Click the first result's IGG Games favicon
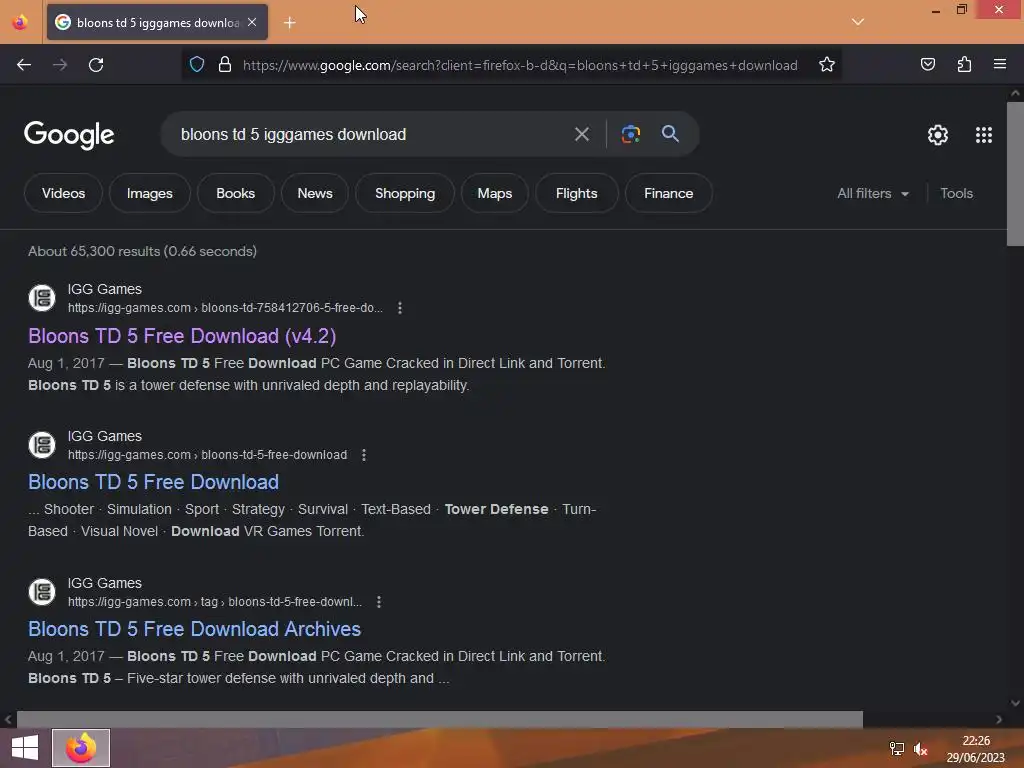Viewport: 1024px width, 768px height. click(42, 298)
